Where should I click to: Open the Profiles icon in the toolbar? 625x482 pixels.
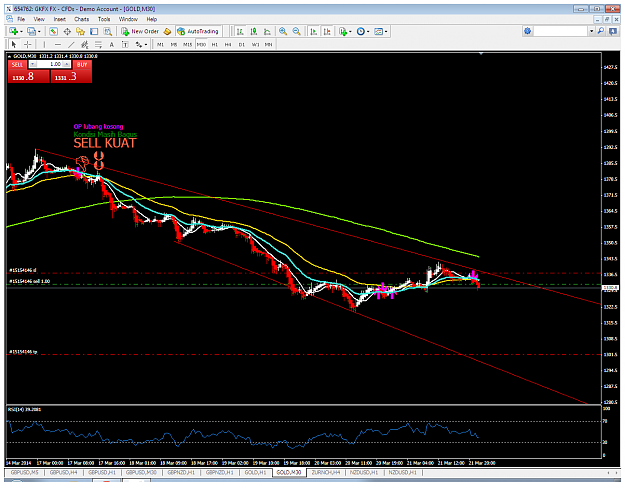point(31,31)
